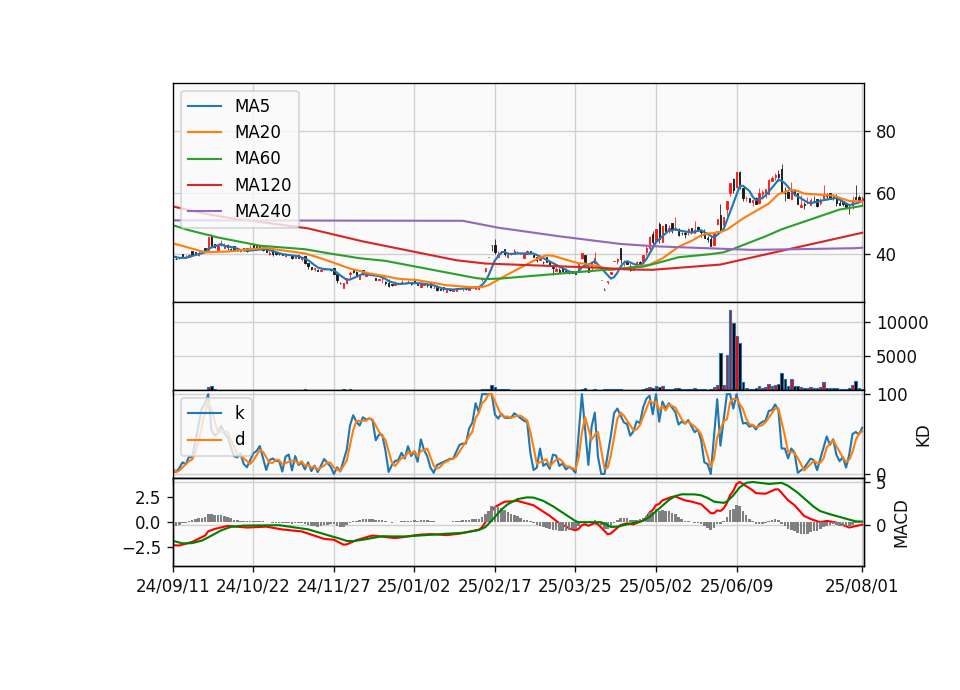Click the MA5 legend label

(x=252, y=106)
